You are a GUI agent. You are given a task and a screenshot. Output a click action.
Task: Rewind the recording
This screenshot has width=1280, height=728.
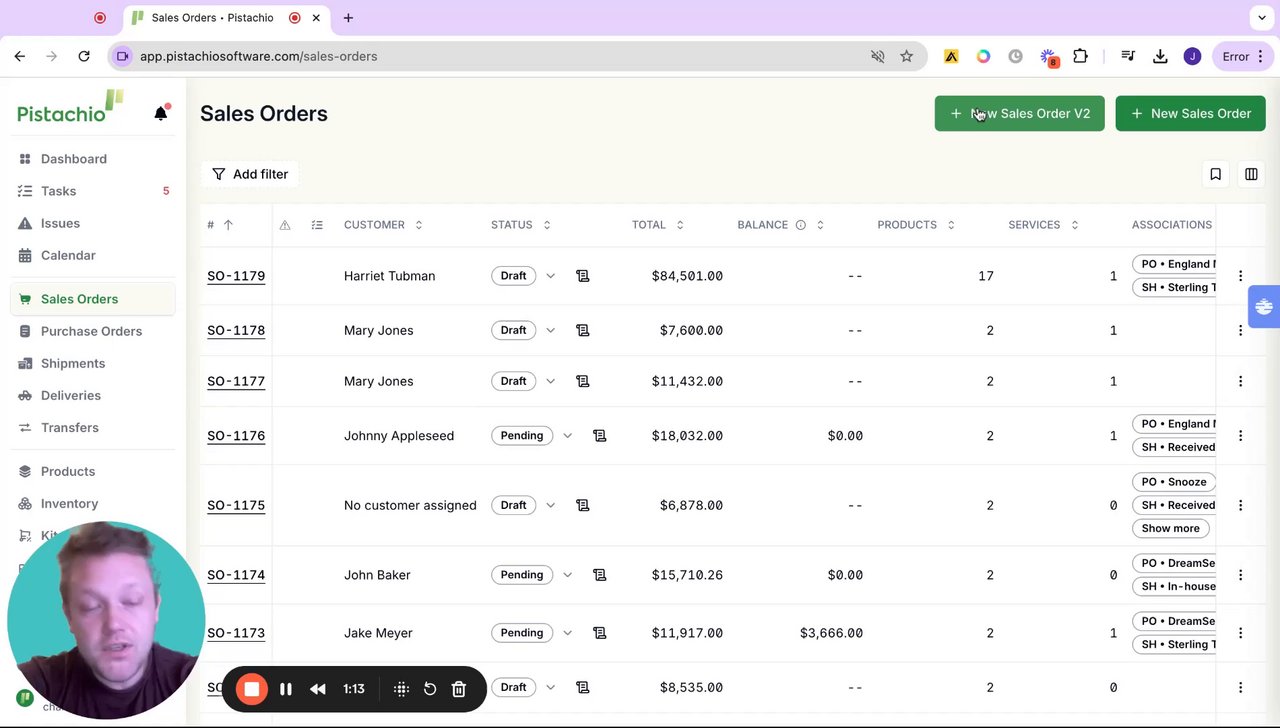(318, 689)
